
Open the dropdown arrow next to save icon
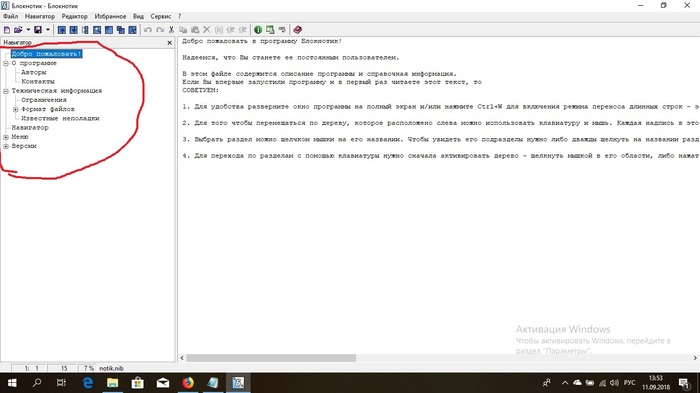[x=47, y=30]
